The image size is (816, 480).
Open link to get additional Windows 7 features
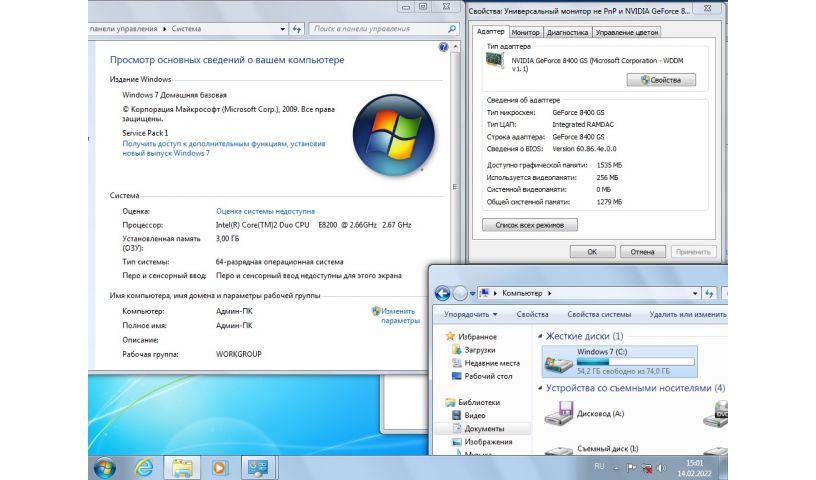(224, 148)
